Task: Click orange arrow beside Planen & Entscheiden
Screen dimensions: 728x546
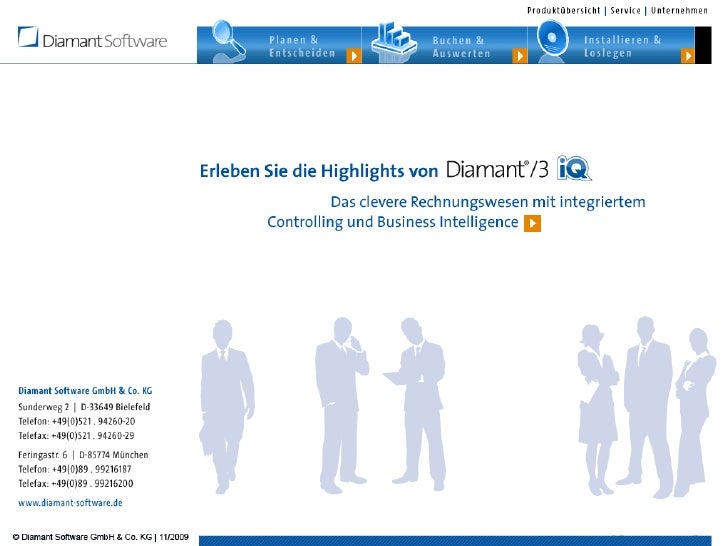Action: click(x=354, y=56)
